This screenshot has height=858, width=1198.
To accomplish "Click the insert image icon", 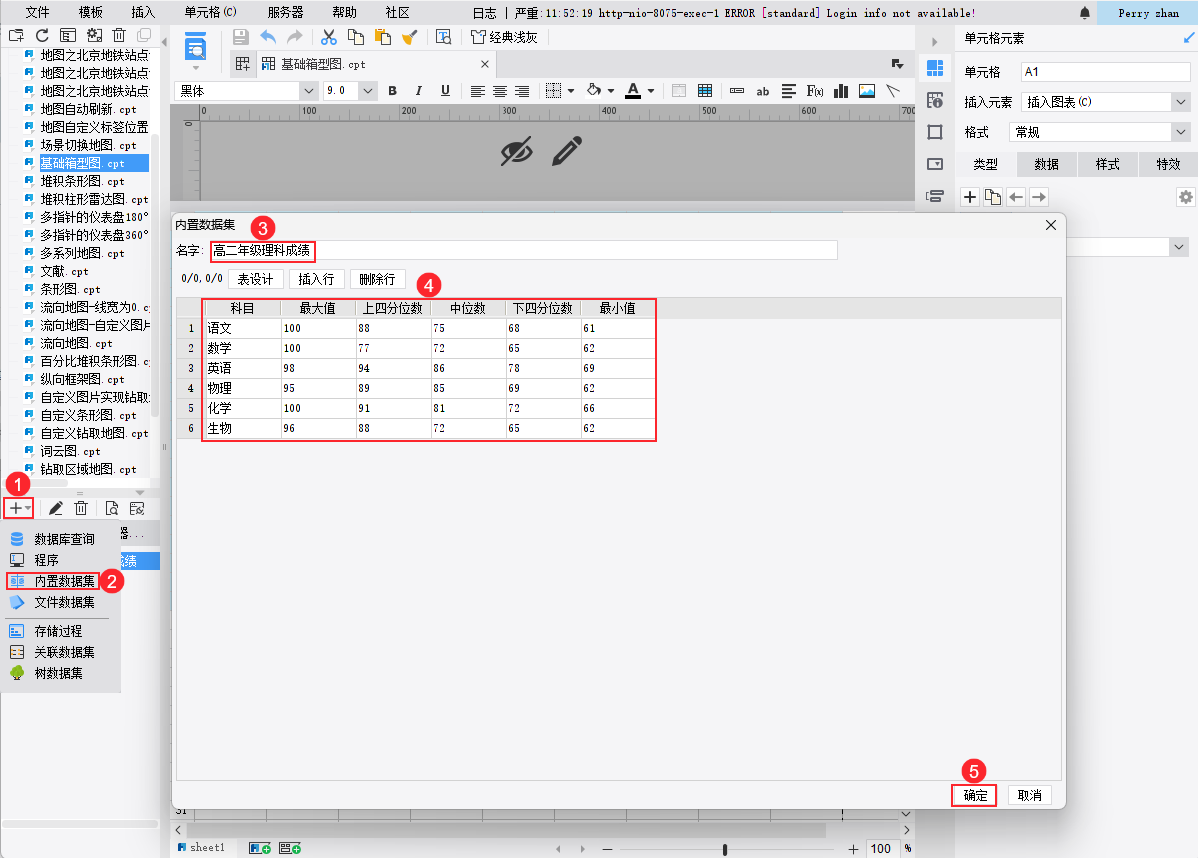I will (867, 91).
